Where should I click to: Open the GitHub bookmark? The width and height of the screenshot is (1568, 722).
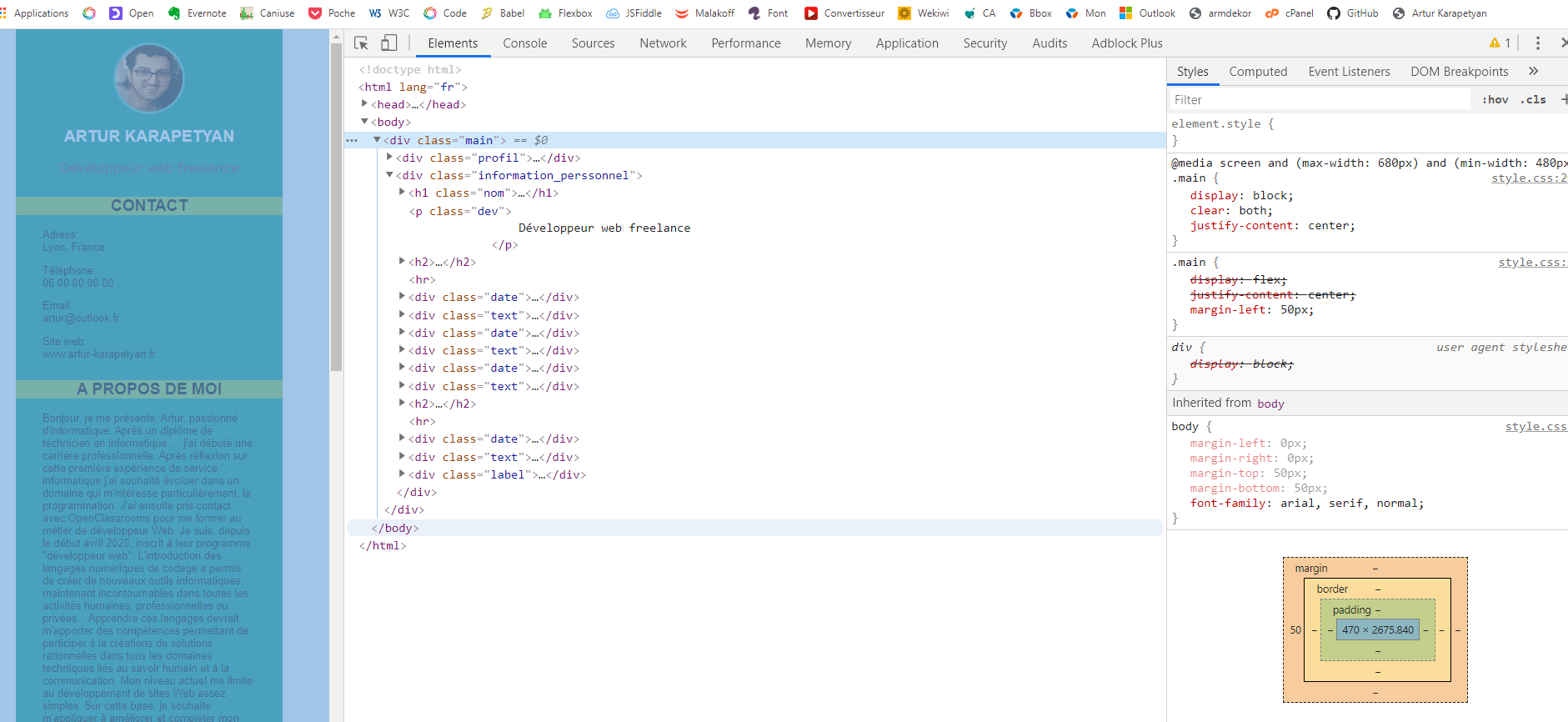click(1353, 13)
